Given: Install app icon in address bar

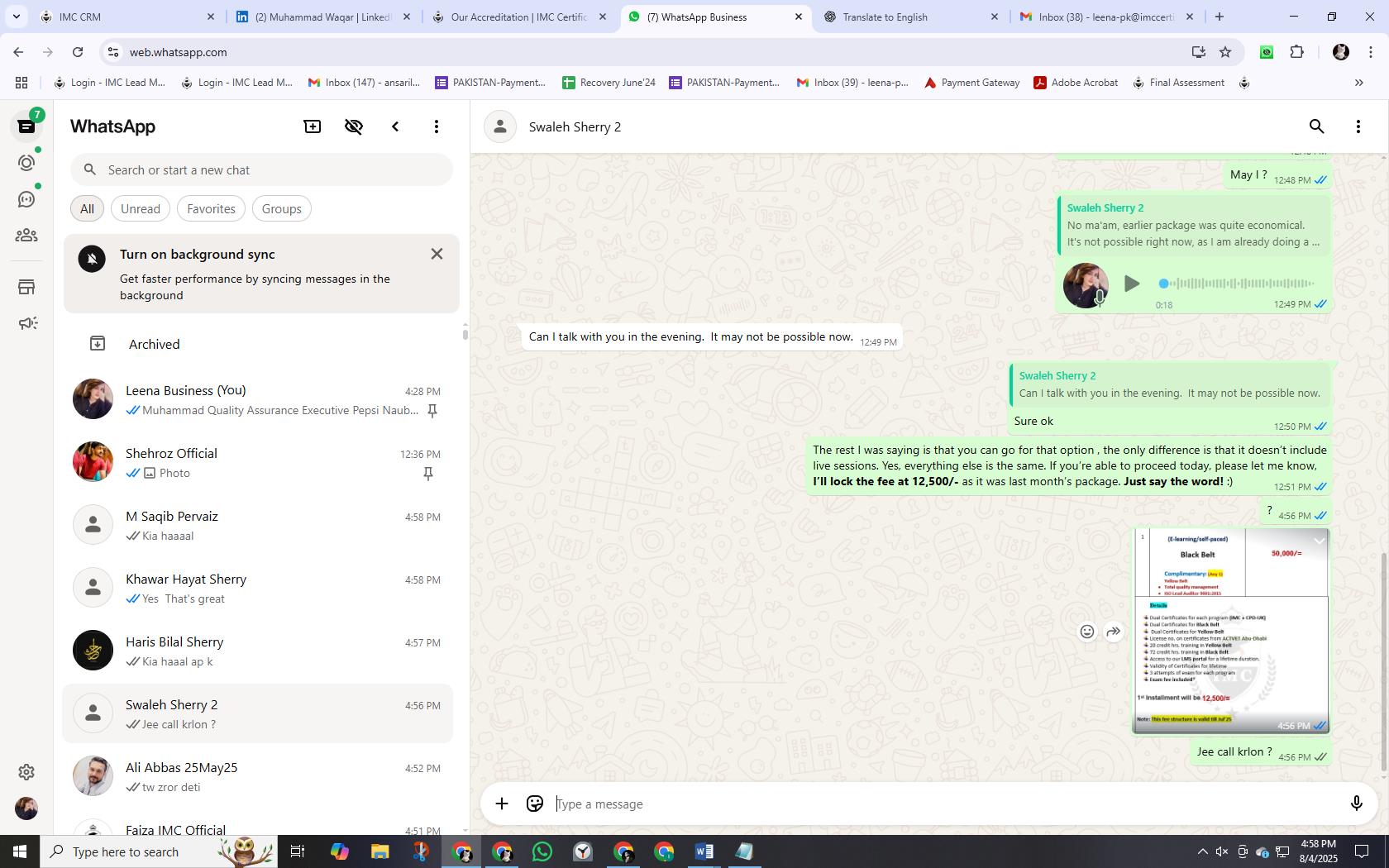Looking at the screenshot, I should [x=1198, y=52].
